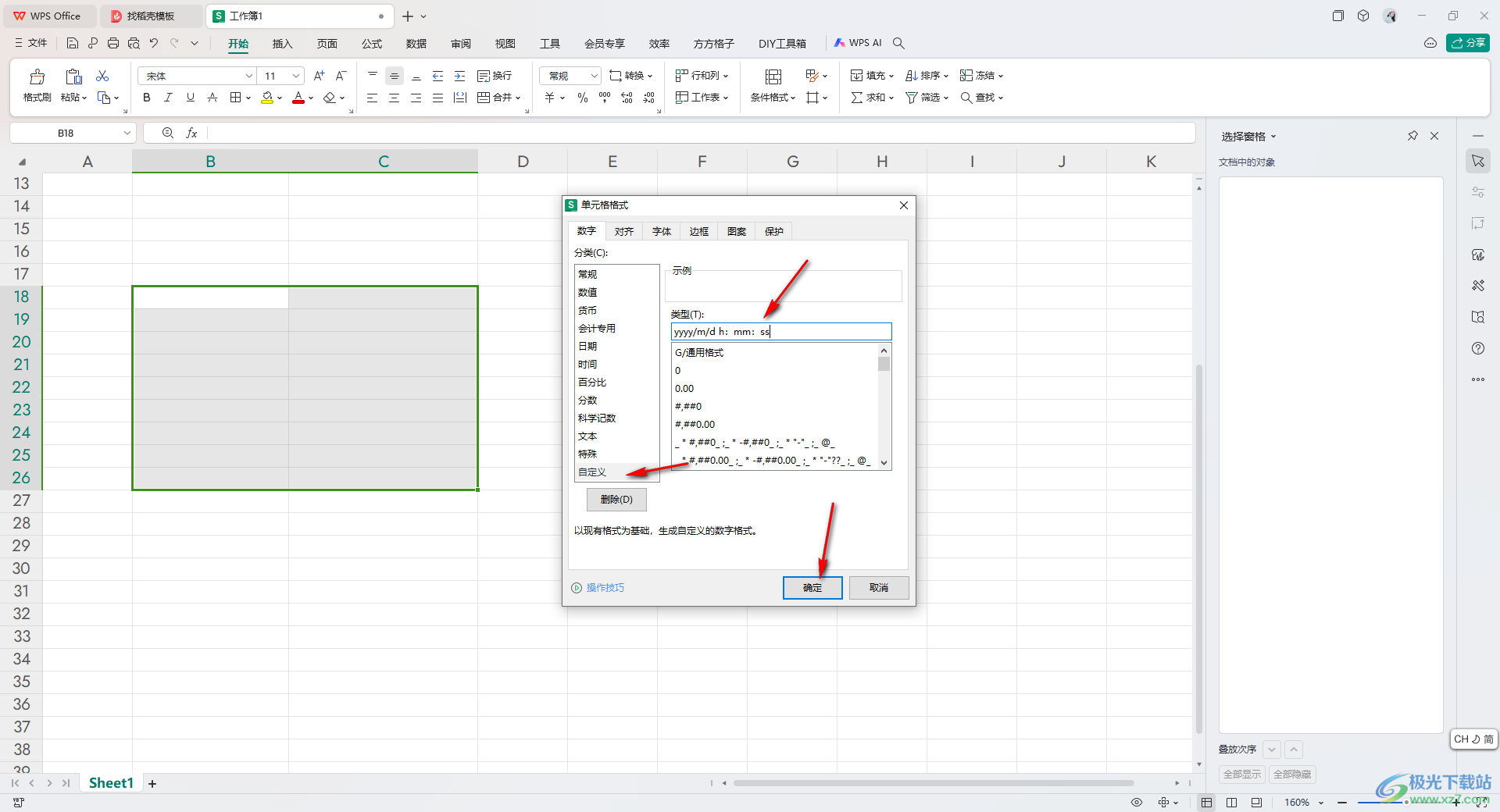The height and width of the screenshot is (812, 1500).
Task: Expand the font name dropdown
Action: click(x=249, y=76)
